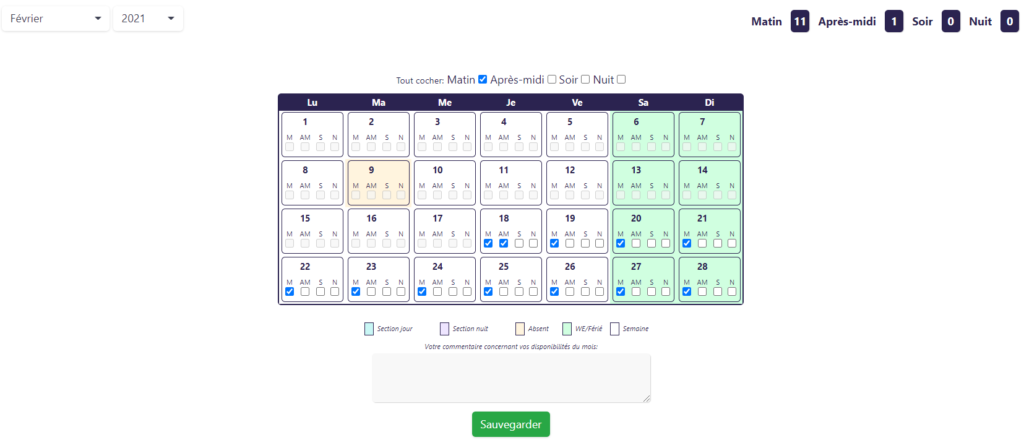Enable the Tout cocher Après-midi checkbox
This screenshot has width=1024, height=440.
coord(552,80)
